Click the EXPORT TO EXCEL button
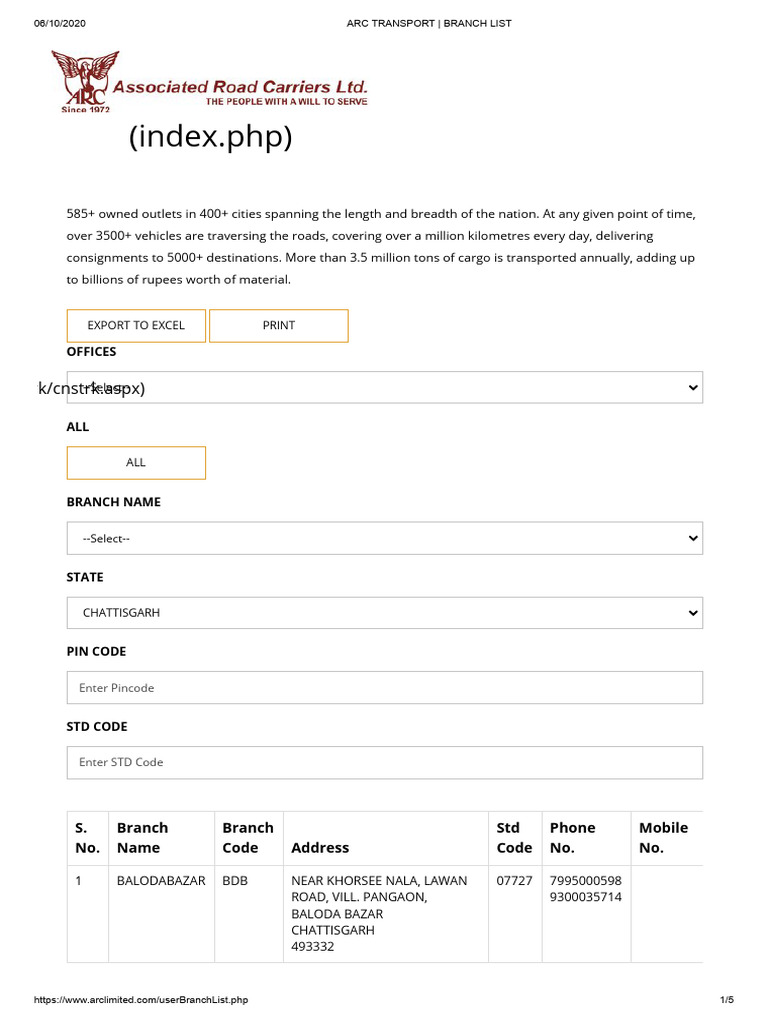Viewport: 768px width, 1024px height. [136, 325]
